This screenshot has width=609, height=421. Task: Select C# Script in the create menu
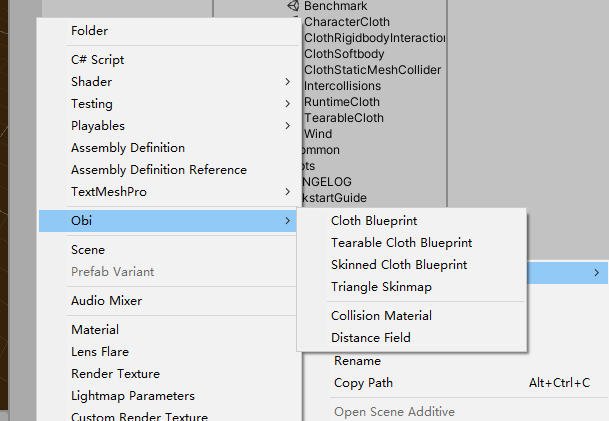click(97, 60)
